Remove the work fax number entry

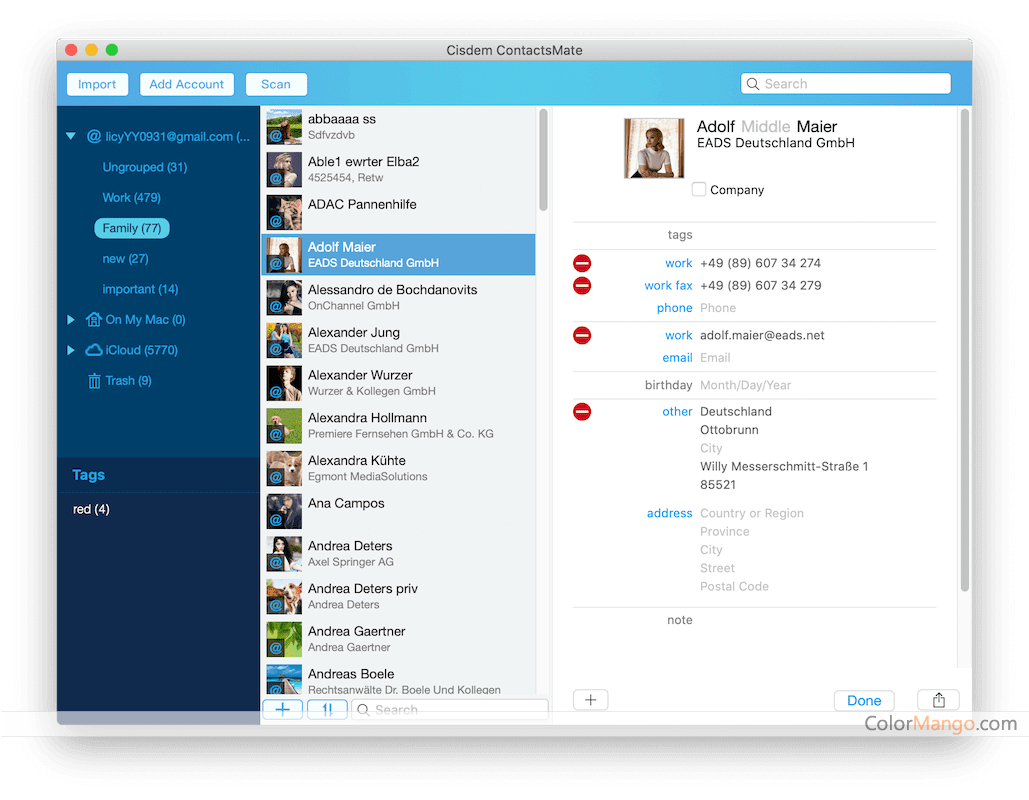coord(581,285)
